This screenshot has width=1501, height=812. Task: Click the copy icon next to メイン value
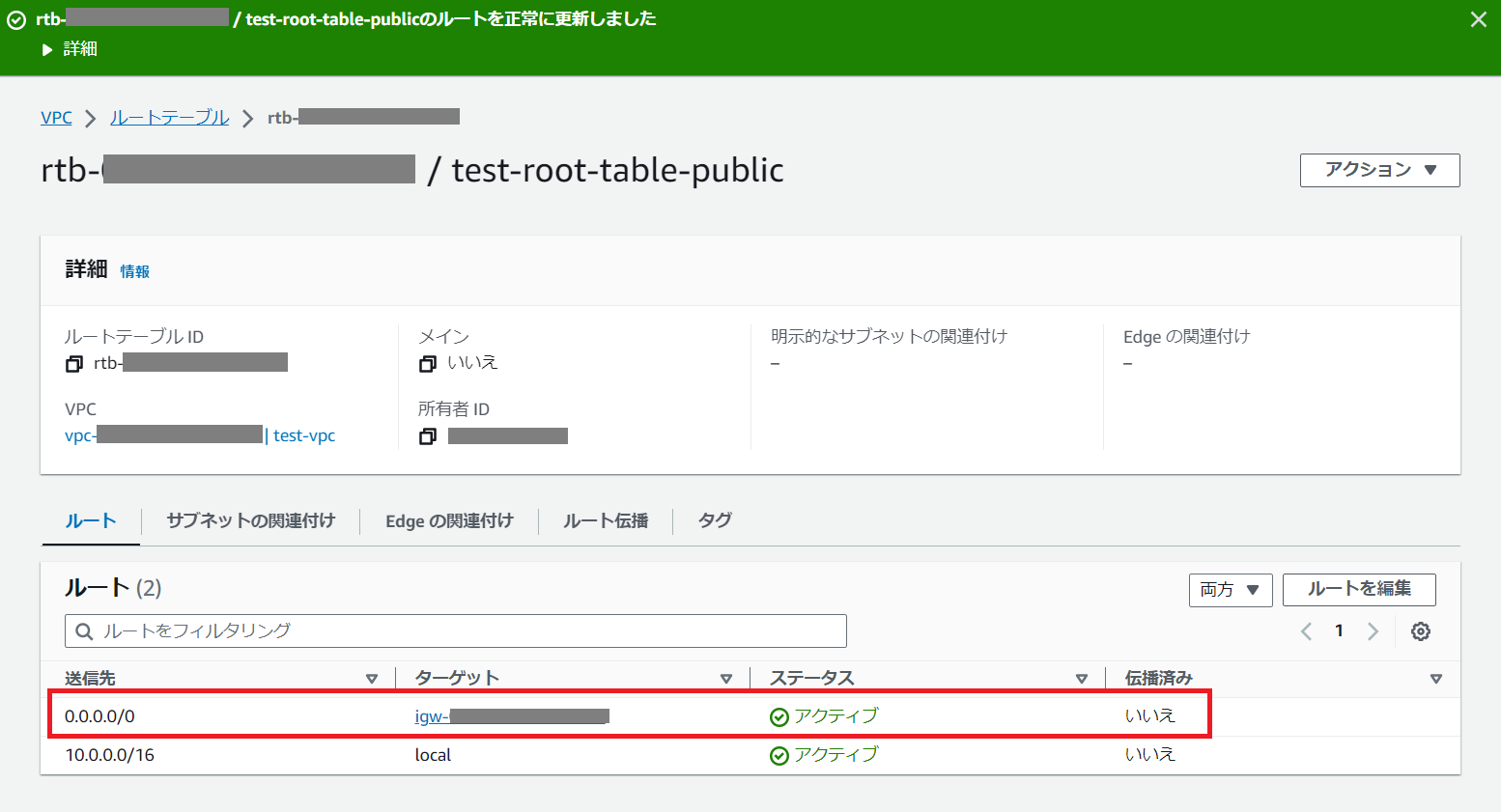[428, 364]
